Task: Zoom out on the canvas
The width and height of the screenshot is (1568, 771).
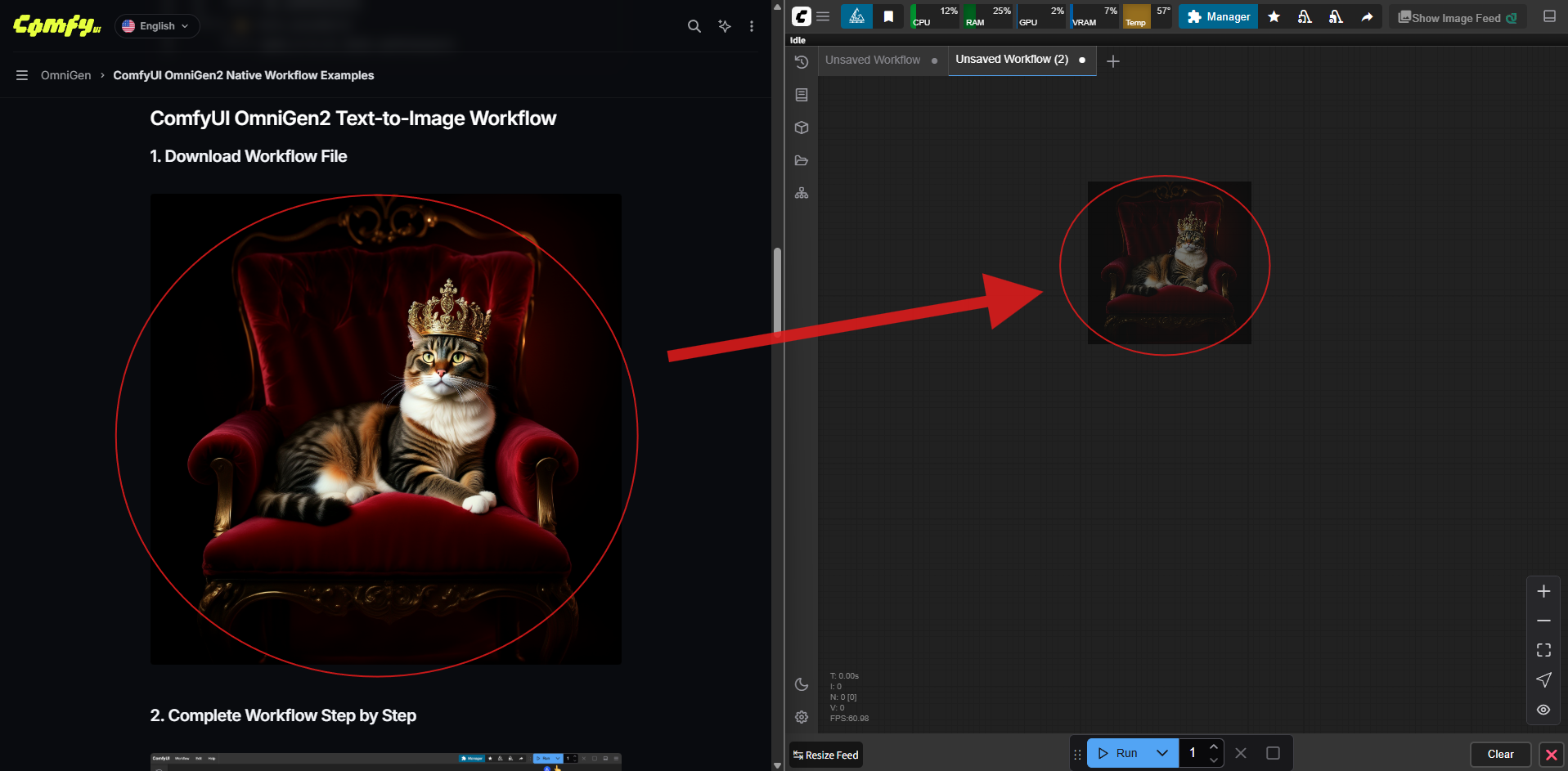Action: 1543,621
